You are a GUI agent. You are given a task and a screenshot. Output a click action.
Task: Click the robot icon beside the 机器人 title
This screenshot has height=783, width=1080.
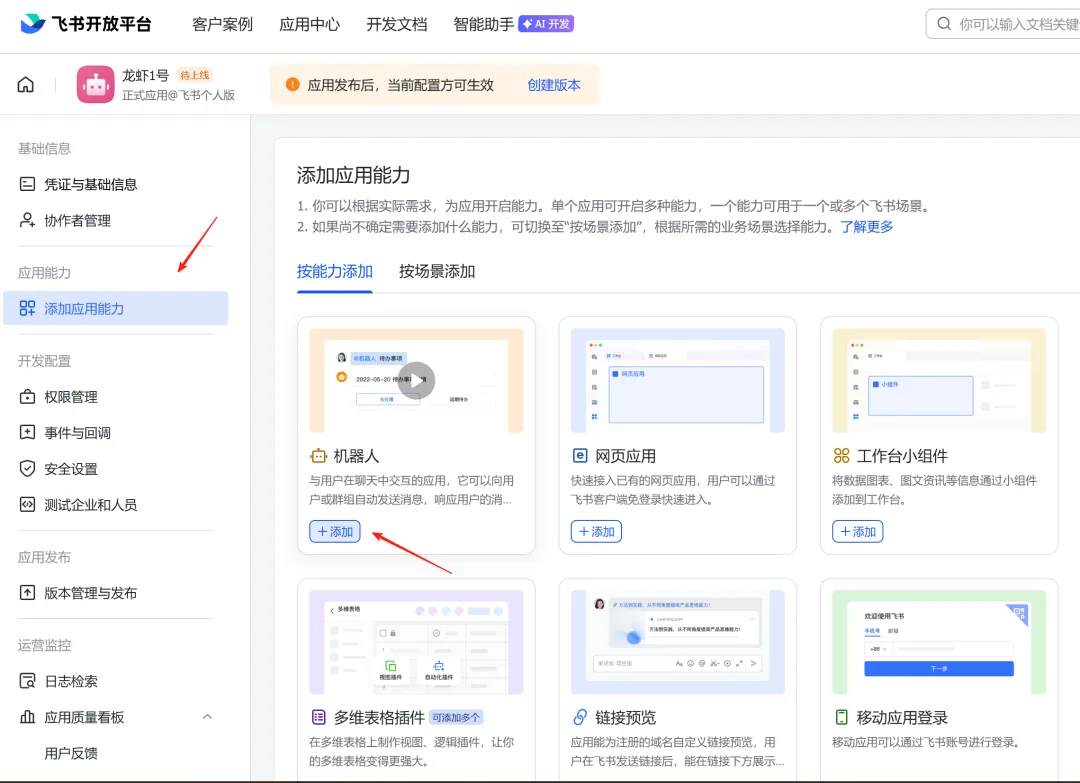pos(318,456)
